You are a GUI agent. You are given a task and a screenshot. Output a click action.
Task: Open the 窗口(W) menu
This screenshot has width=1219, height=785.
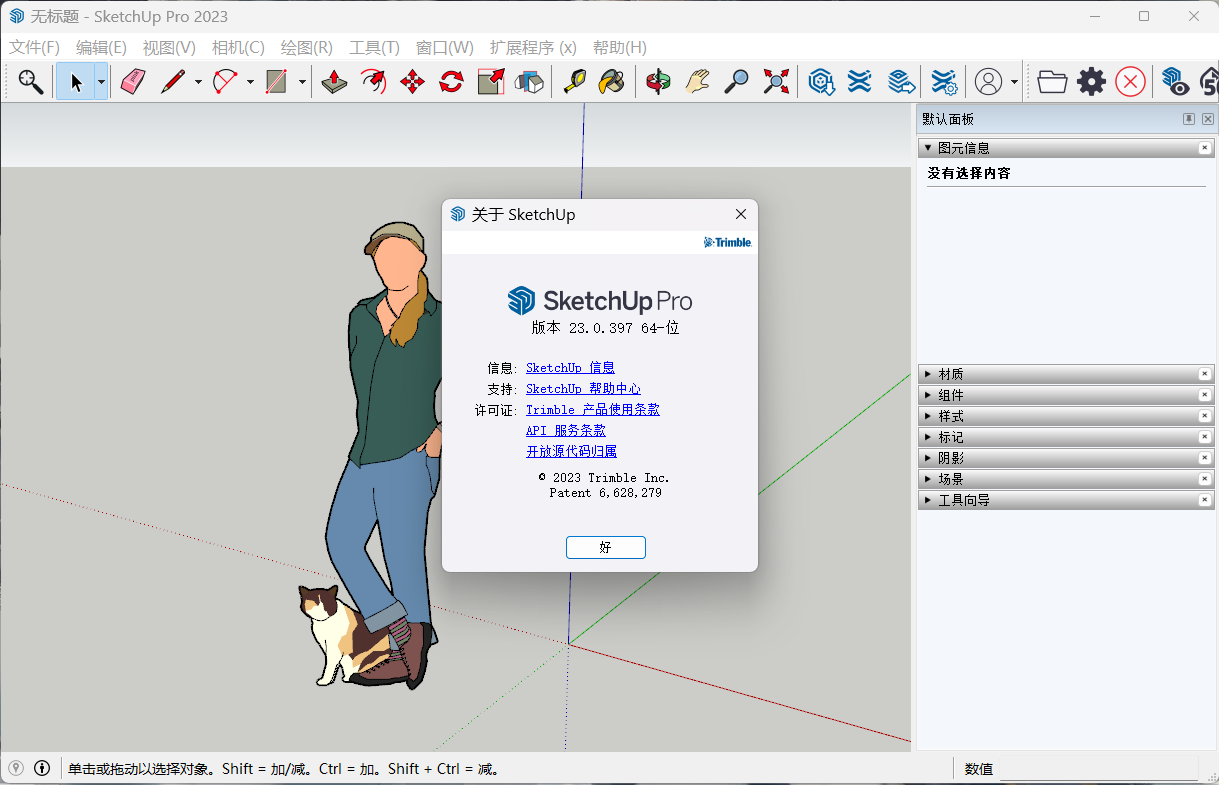tap(445, 47)
